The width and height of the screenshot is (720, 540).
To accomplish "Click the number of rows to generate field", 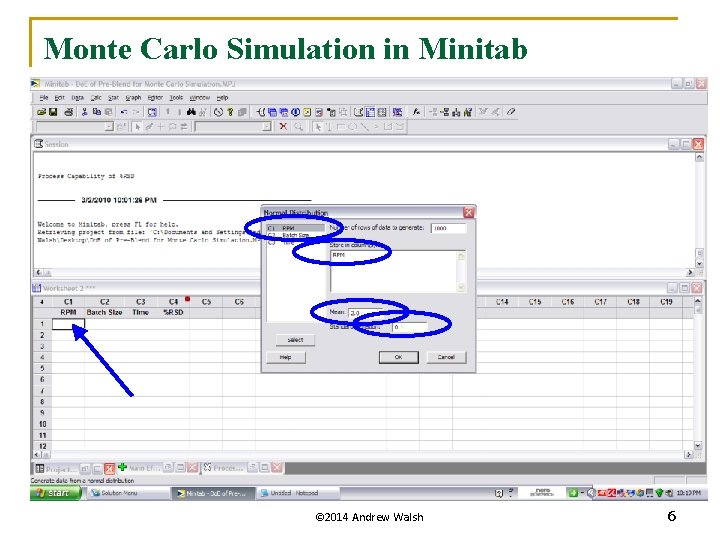I will coord(448,228).
